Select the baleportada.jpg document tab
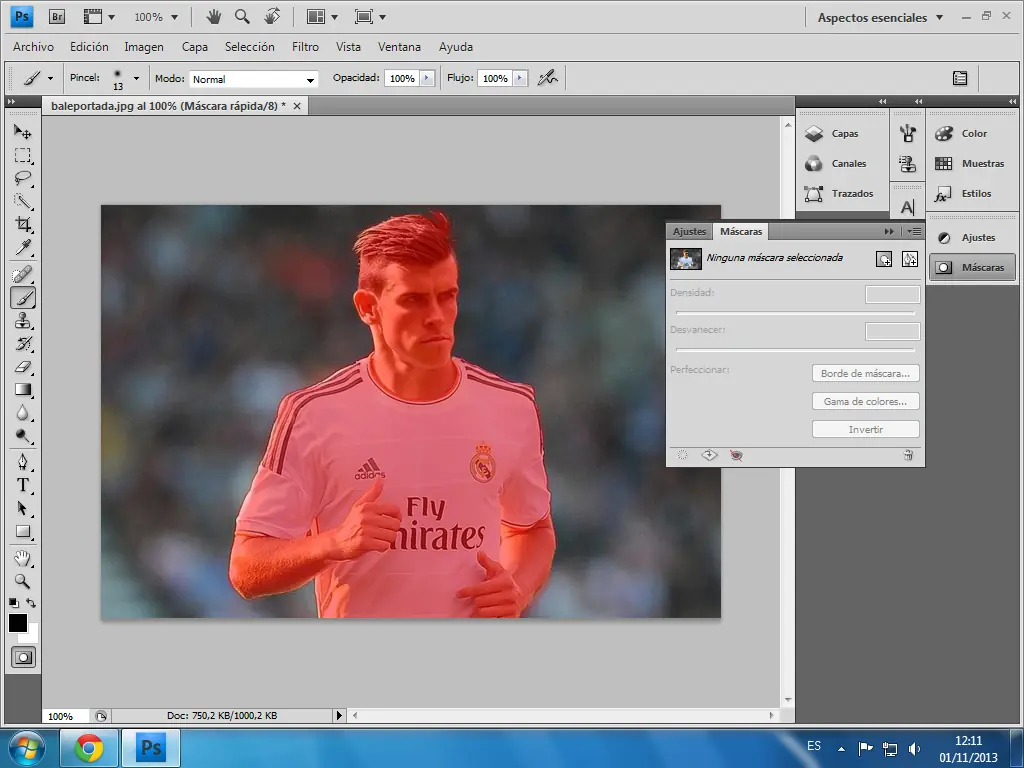This screenshot has width=1024, height=768. (168, 106)
